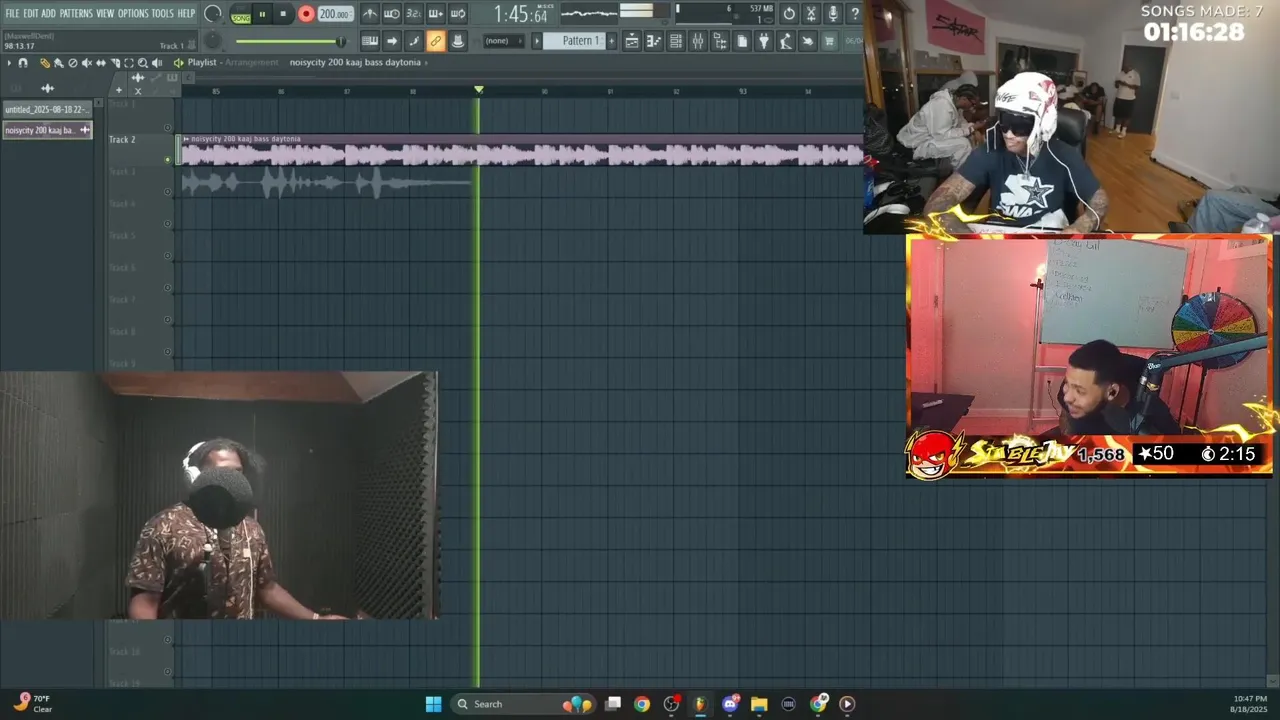This screenshot has width=1280, height=720.
Task: Add a new pattern with the plus button
Action: coord(611,41)
